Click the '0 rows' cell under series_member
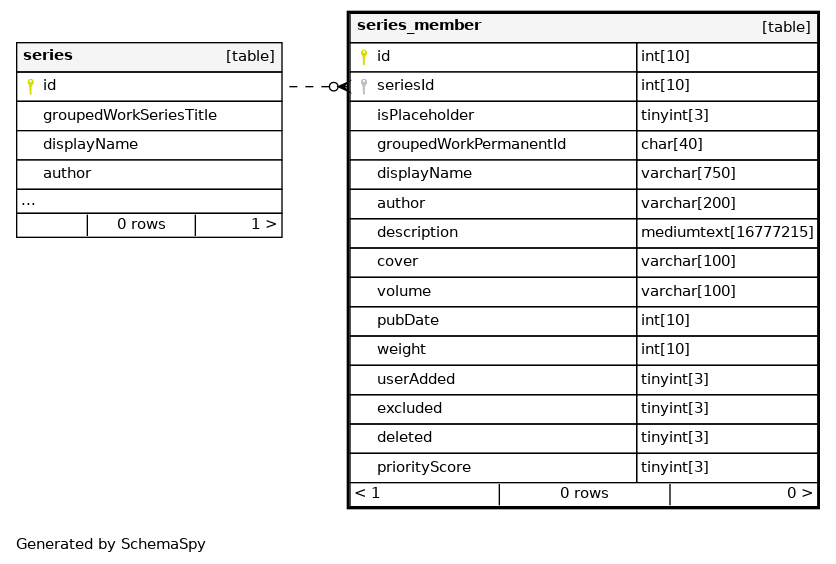The height and width of the screenshot is (564, 836). pos(584,493)
